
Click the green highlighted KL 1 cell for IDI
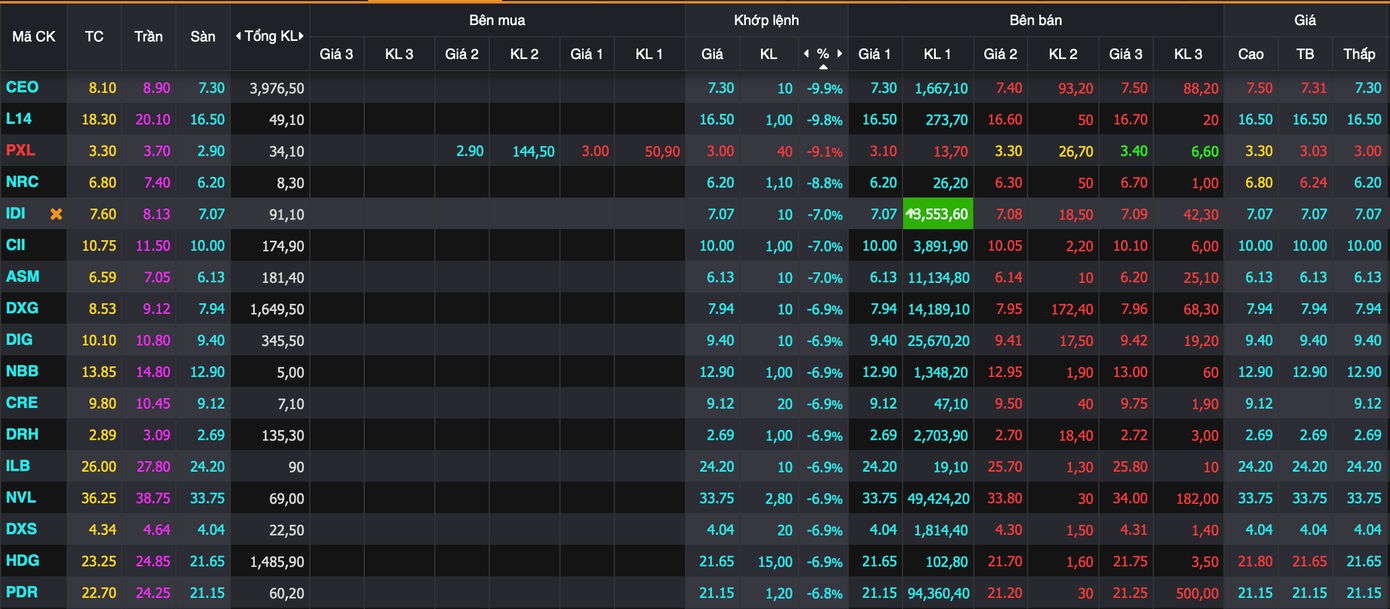click(937, 214)
